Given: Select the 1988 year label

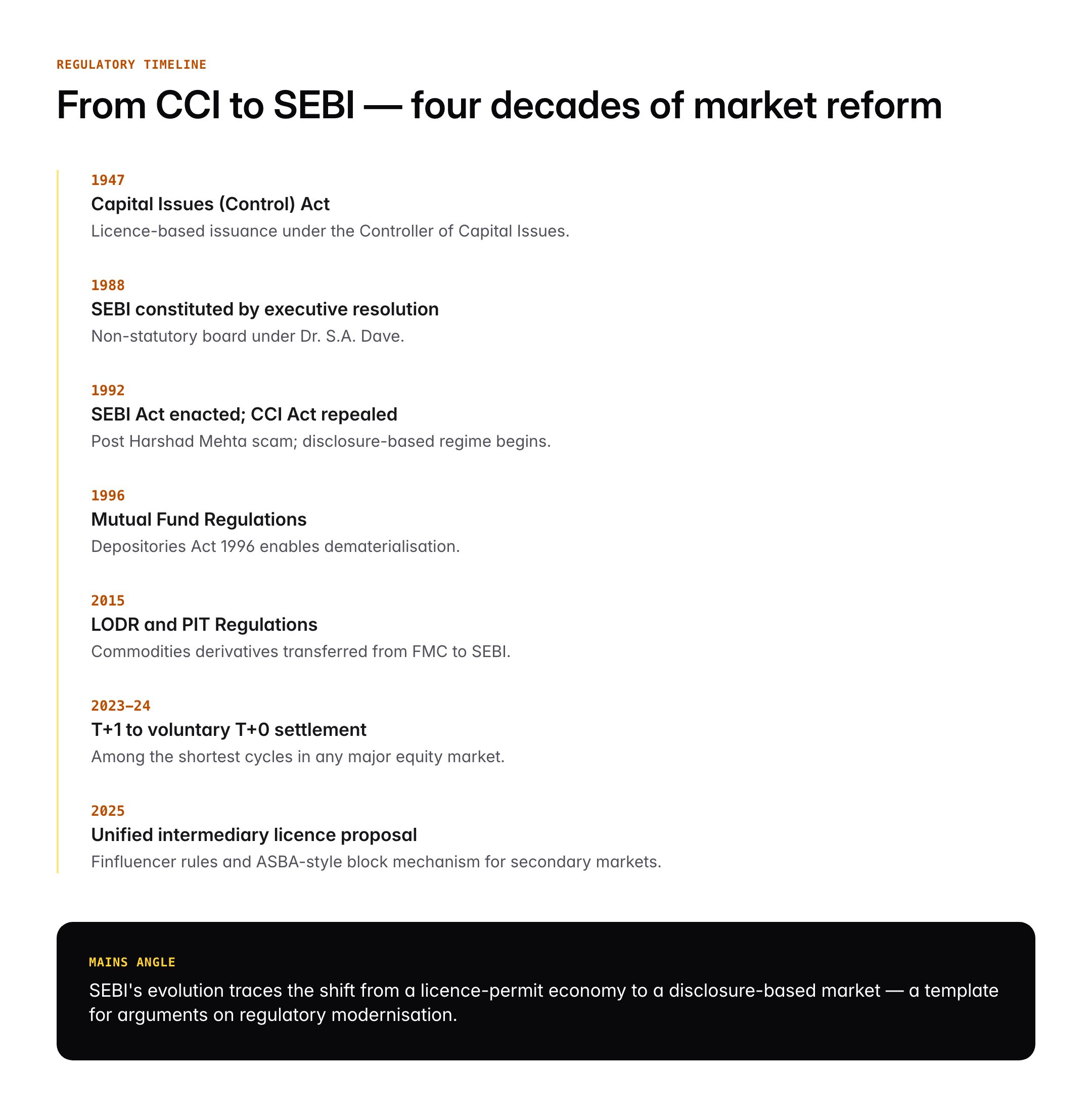Looking at the screenshot, I should (x=108, y=285).
